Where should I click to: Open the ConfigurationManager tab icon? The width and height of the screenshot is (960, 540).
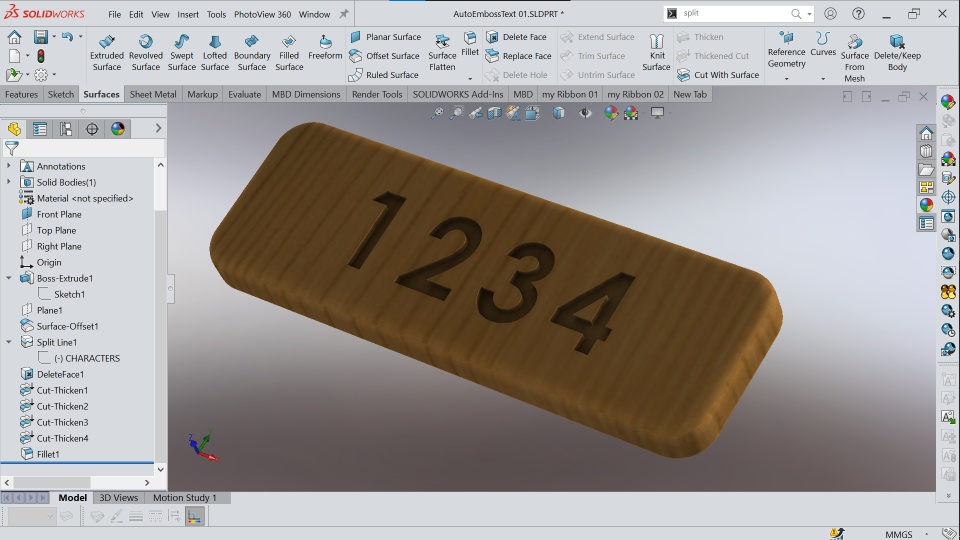tap(66, 129)
